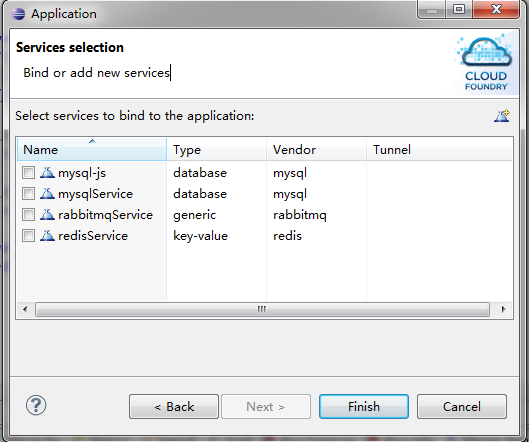Check the mysql-js service checkbox

click(x=28, y=173)
